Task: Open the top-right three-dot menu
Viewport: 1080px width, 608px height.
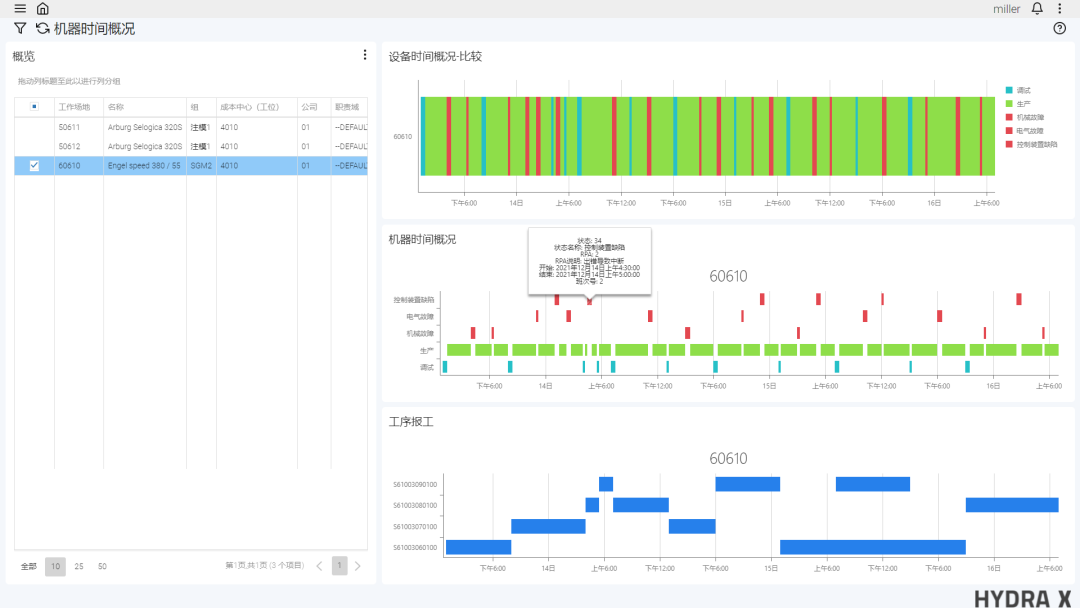Action: tap(1060, 9)
